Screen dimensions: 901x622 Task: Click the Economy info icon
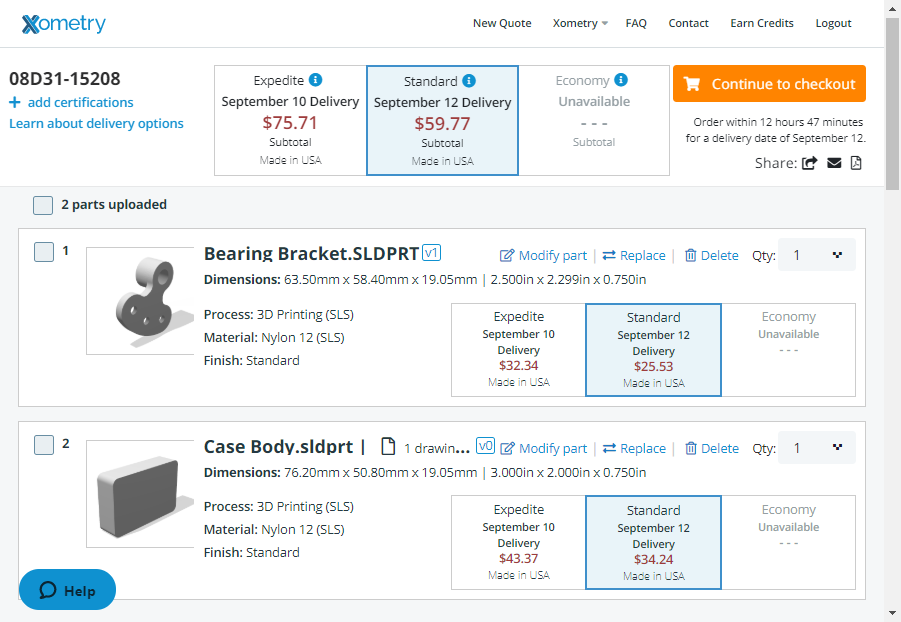(x=621, y=80)
